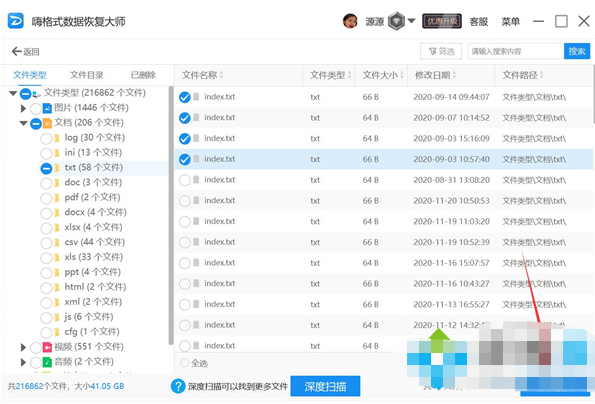Open the account dropdown arrow beside the badge

(411, 21)
